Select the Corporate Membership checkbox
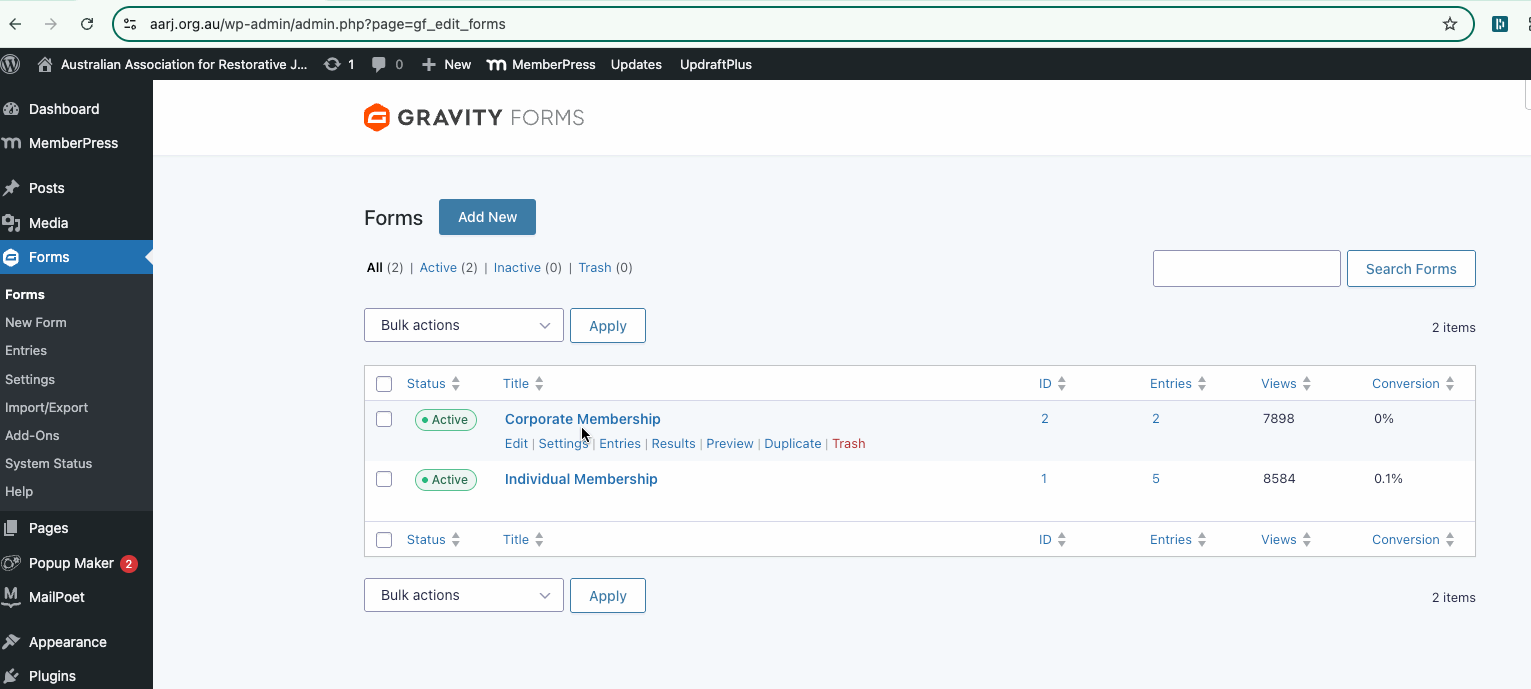1531x689 pixels. 384,419
